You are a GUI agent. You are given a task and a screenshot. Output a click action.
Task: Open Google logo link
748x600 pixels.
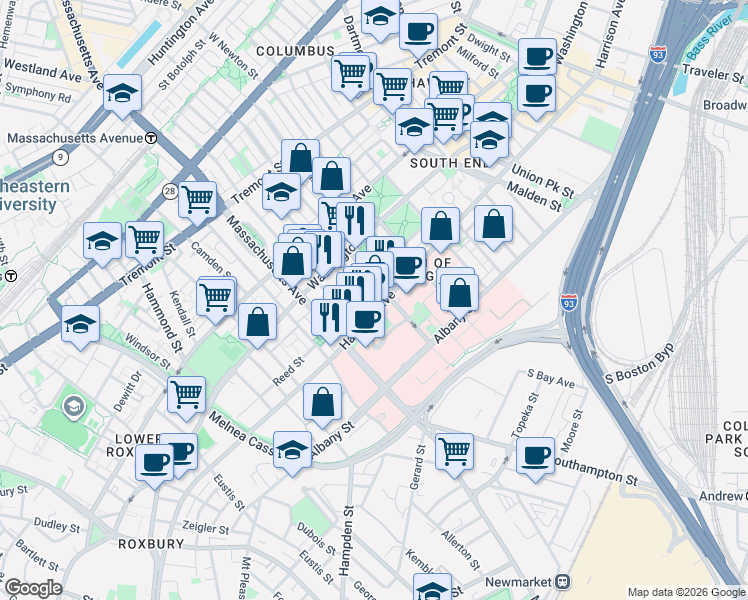[33, 589]
